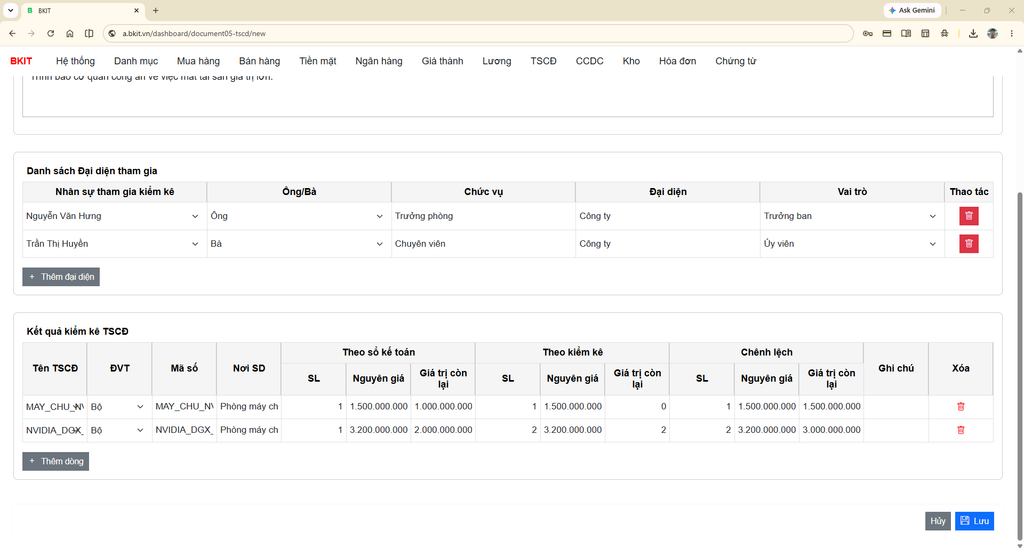Image resolution: width=1024 pixels, height=550 pixels.
Task: Go back to previous page
Action: 12,33
